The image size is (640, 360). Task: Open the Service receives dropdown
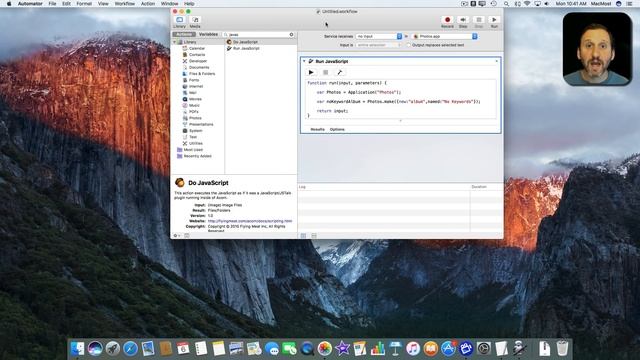(379, 36)
